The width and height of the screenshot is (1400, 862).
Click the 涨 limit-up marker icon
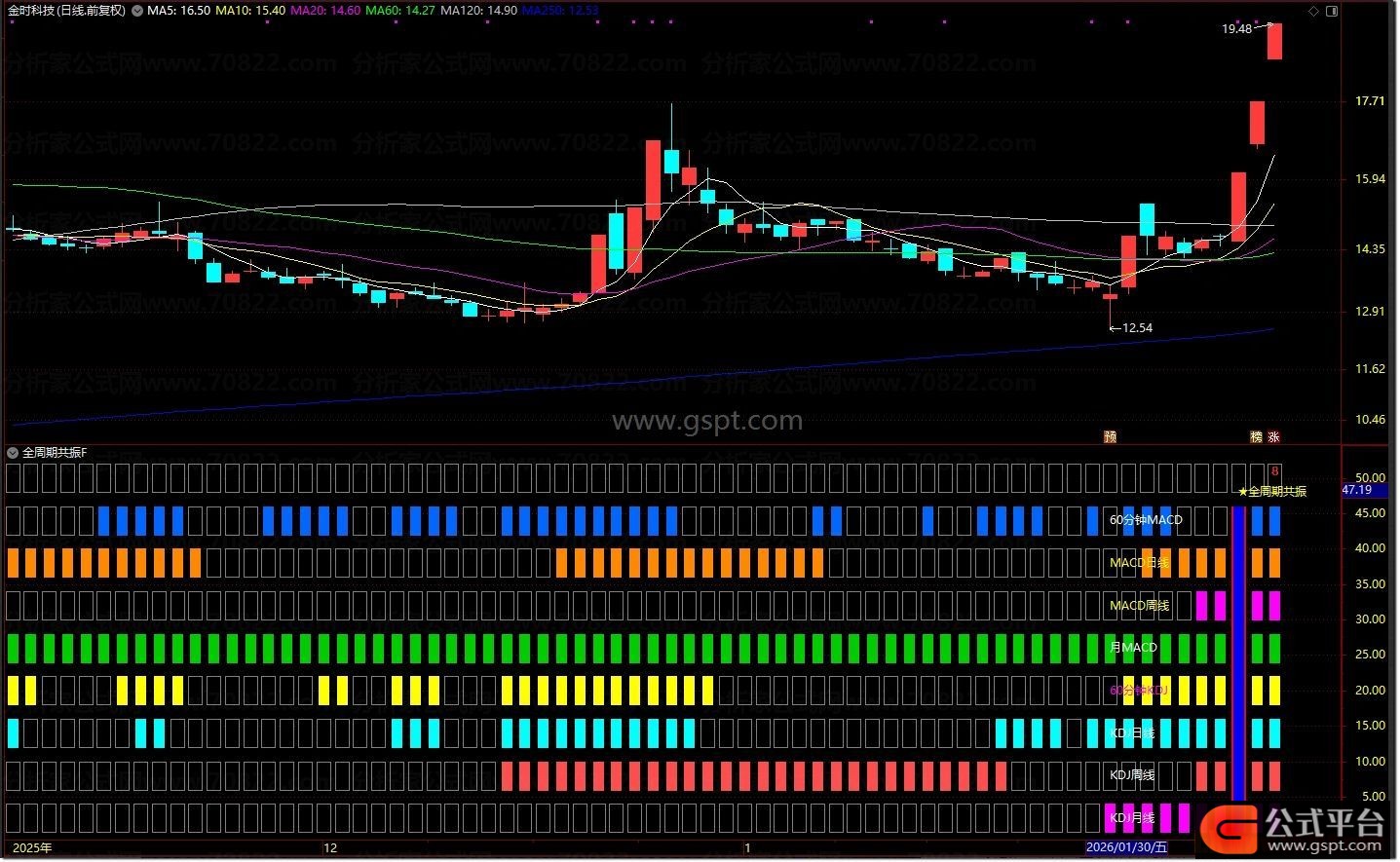pos(1273,437)
